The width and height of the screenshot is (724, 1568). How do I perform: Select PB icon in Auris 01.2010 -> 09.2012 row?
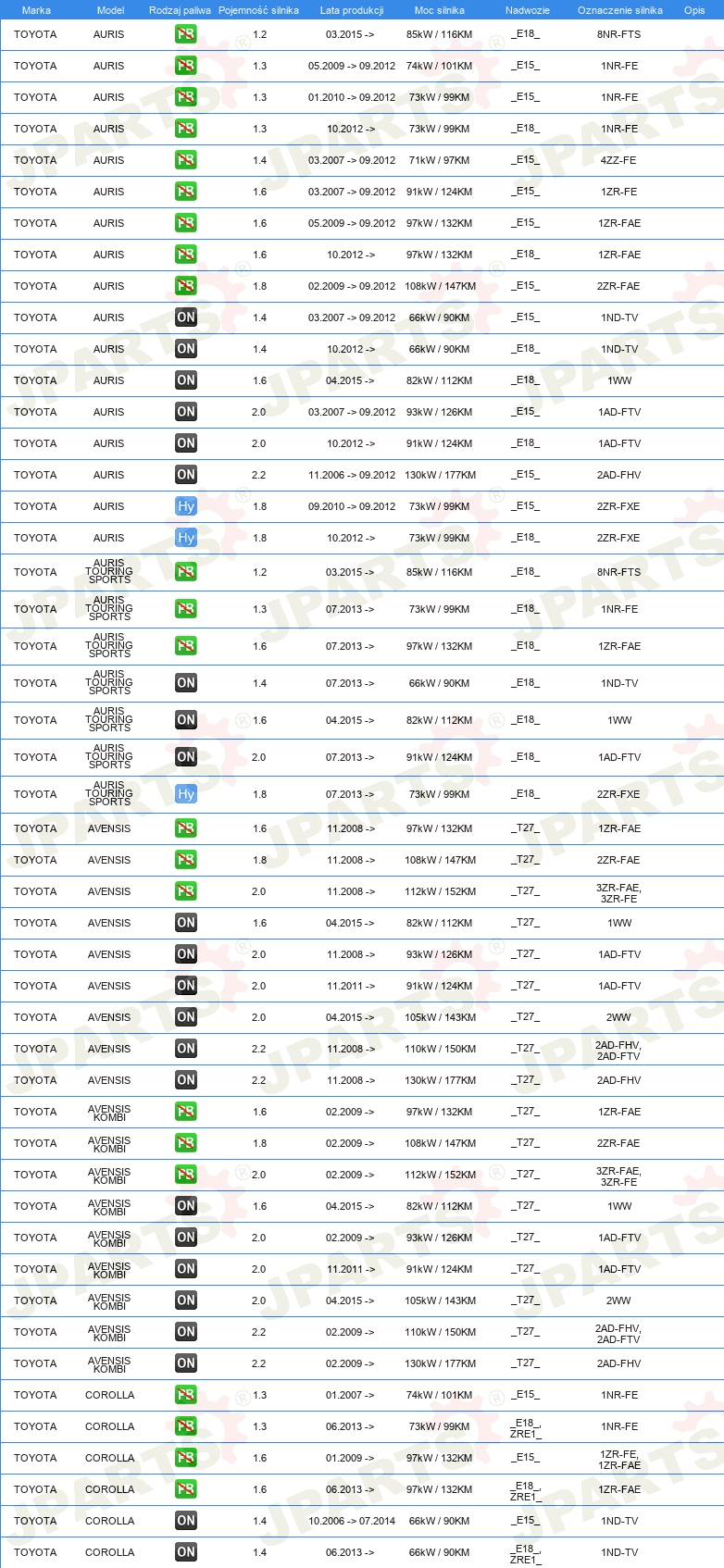(186, 97)
